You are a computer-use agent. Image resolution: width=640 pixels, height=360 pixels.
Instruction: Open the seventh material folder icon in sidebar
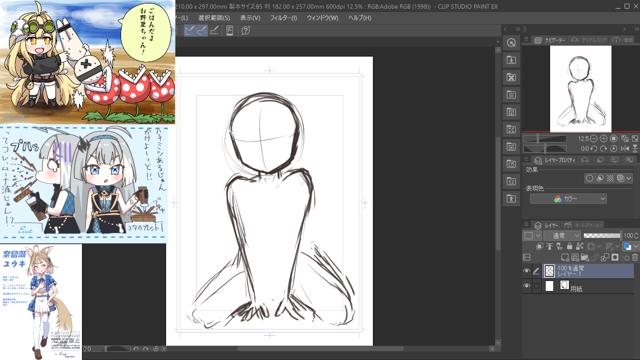pyautogui.click(x=511, y=164)
